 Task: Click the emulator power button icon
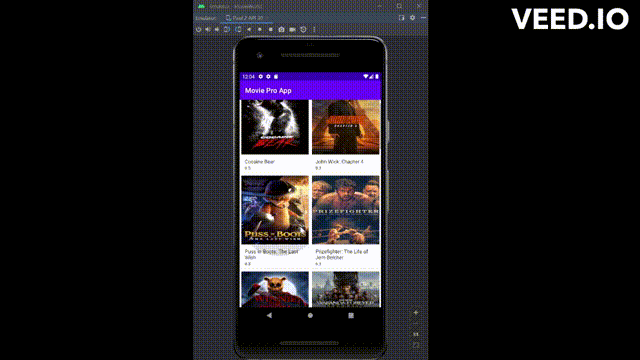pos(198,29)
